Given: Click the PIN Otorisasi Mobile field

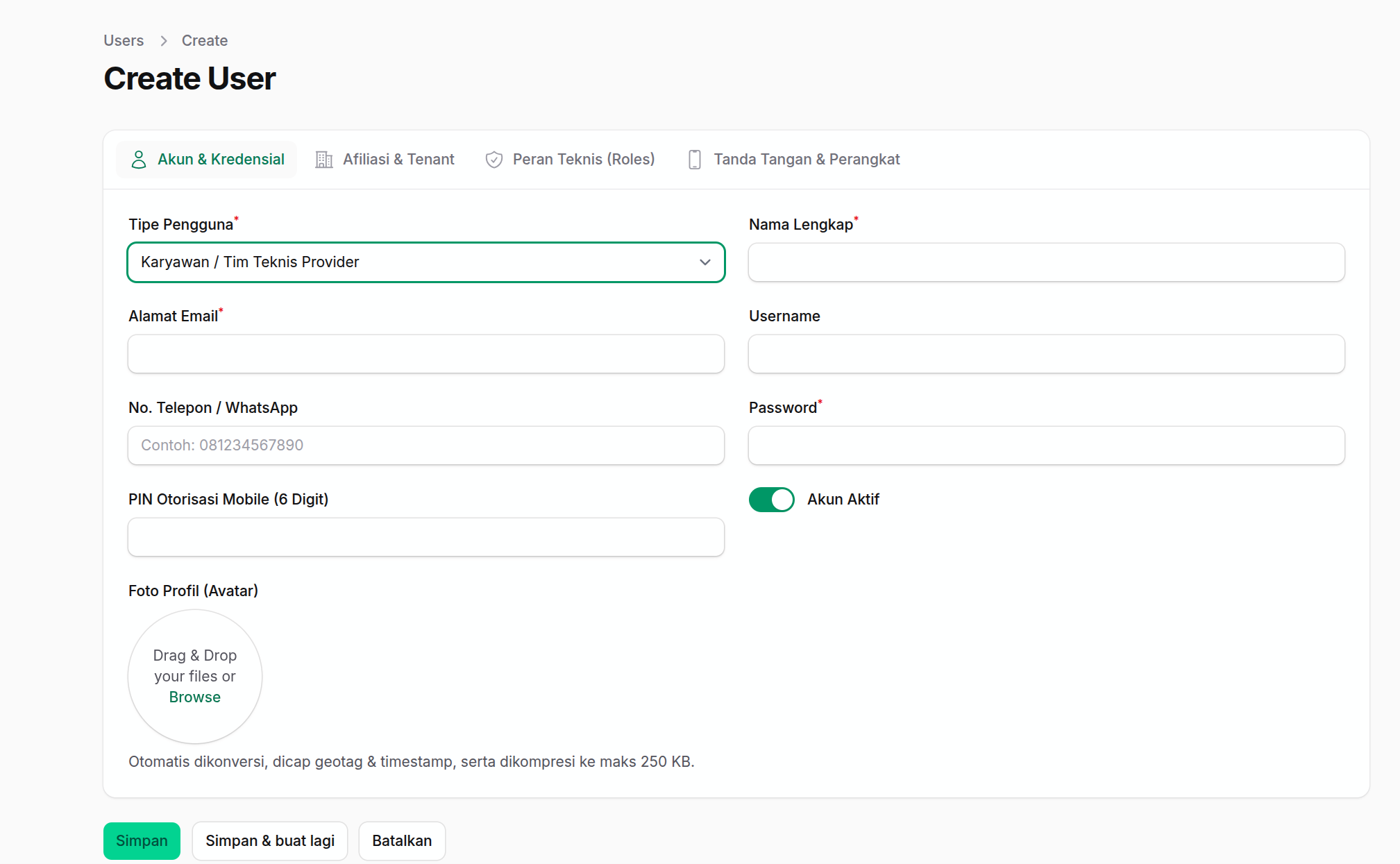Looking at the screenshot, I should pos(426,537).
